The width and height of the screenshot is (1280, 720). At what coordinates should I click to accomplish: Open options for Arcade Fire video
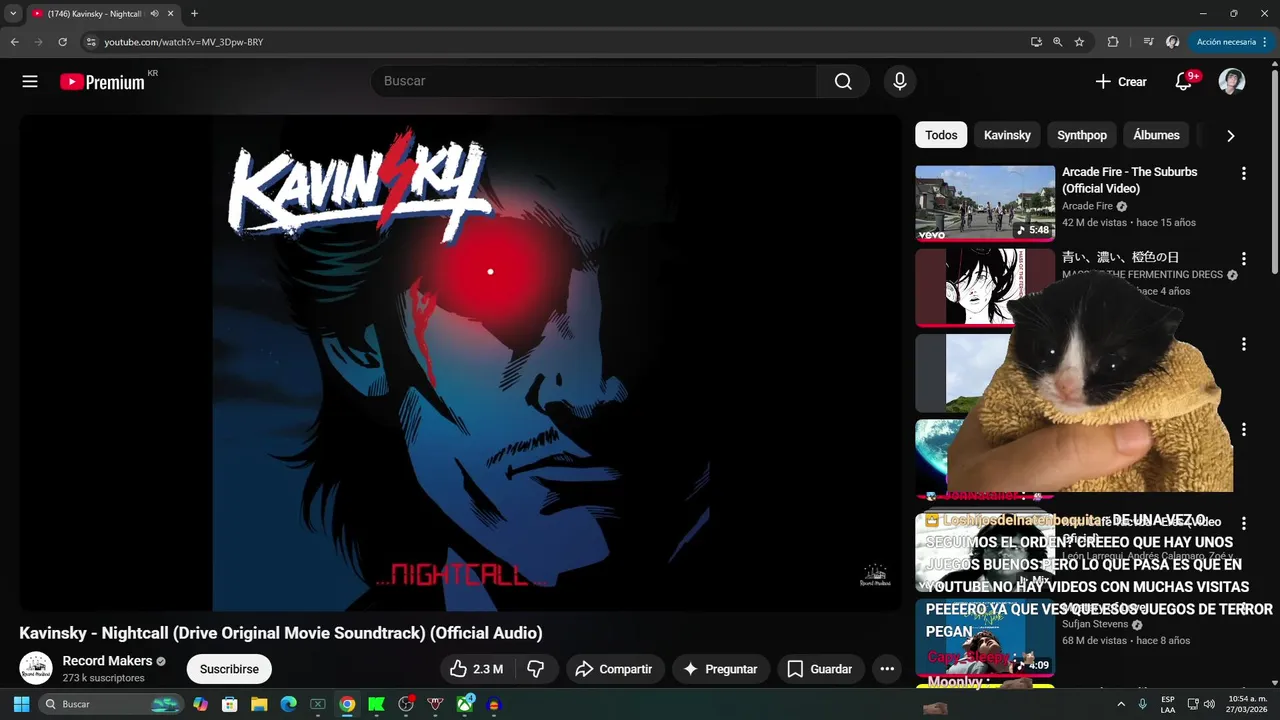pos(1243,173)
